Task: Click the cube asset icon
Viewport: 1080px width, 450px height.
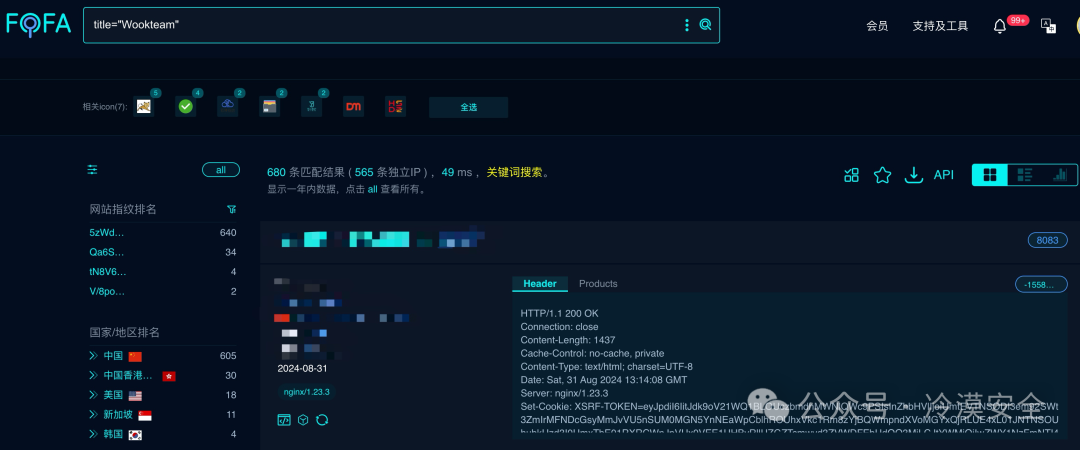Action: (303, 420)
